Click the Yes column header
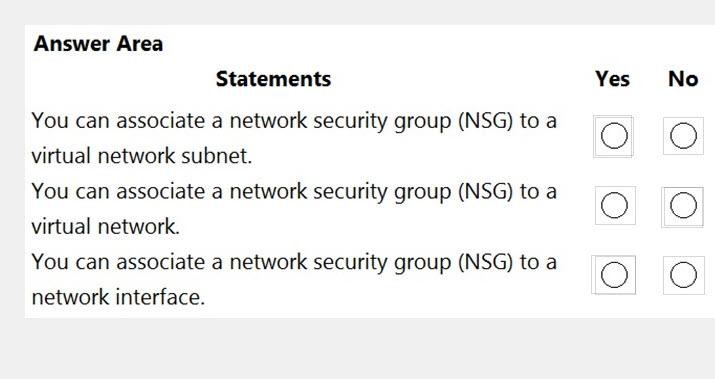 [x=612, y=79]
